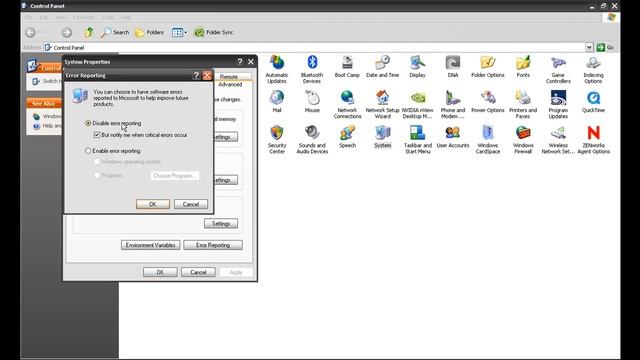
Task: Click Environment Variables button
Action: [x=151, y=245]
